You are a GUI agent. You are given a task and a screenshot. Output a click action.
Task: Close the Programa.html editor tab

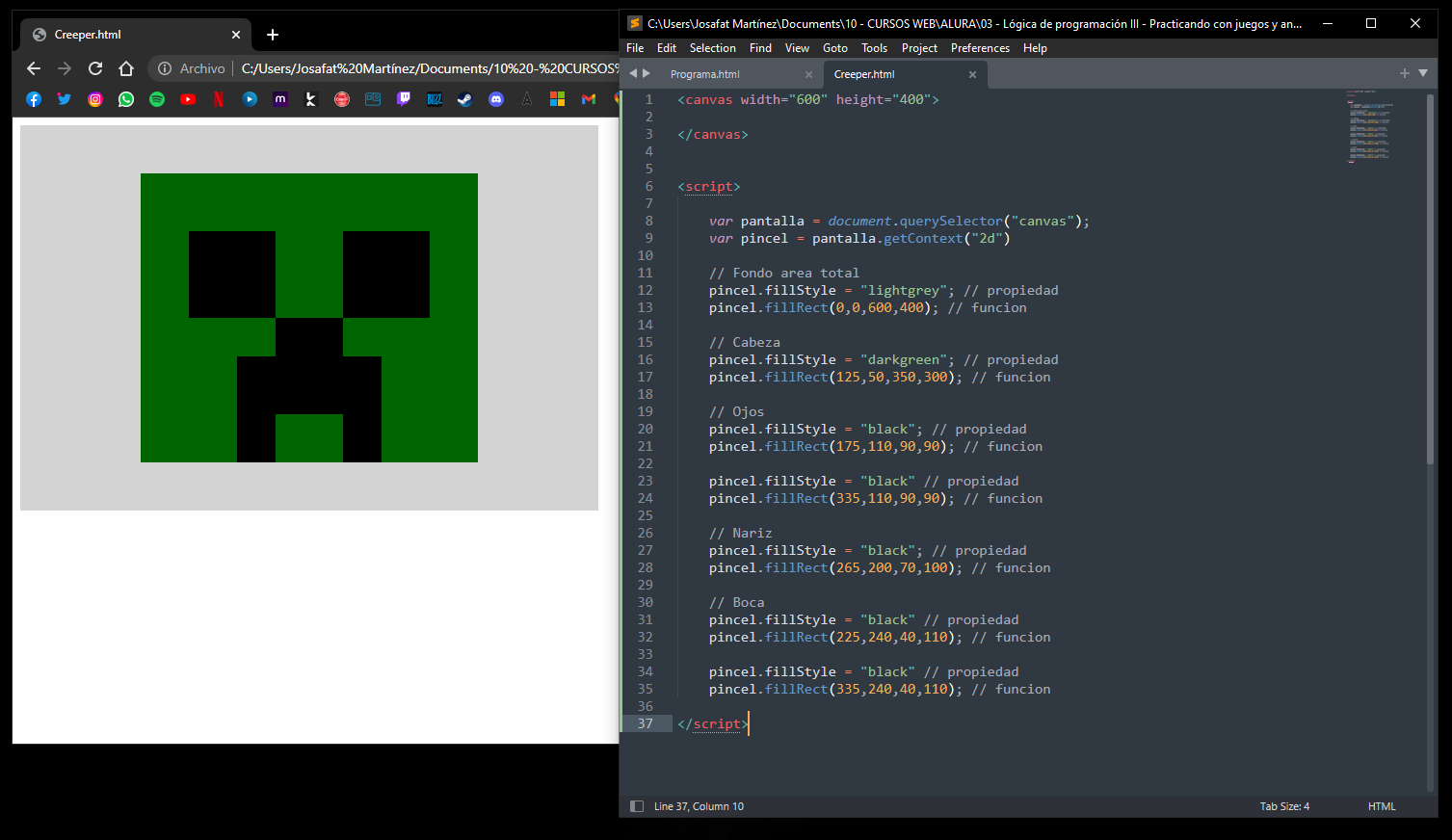point(808,74)
